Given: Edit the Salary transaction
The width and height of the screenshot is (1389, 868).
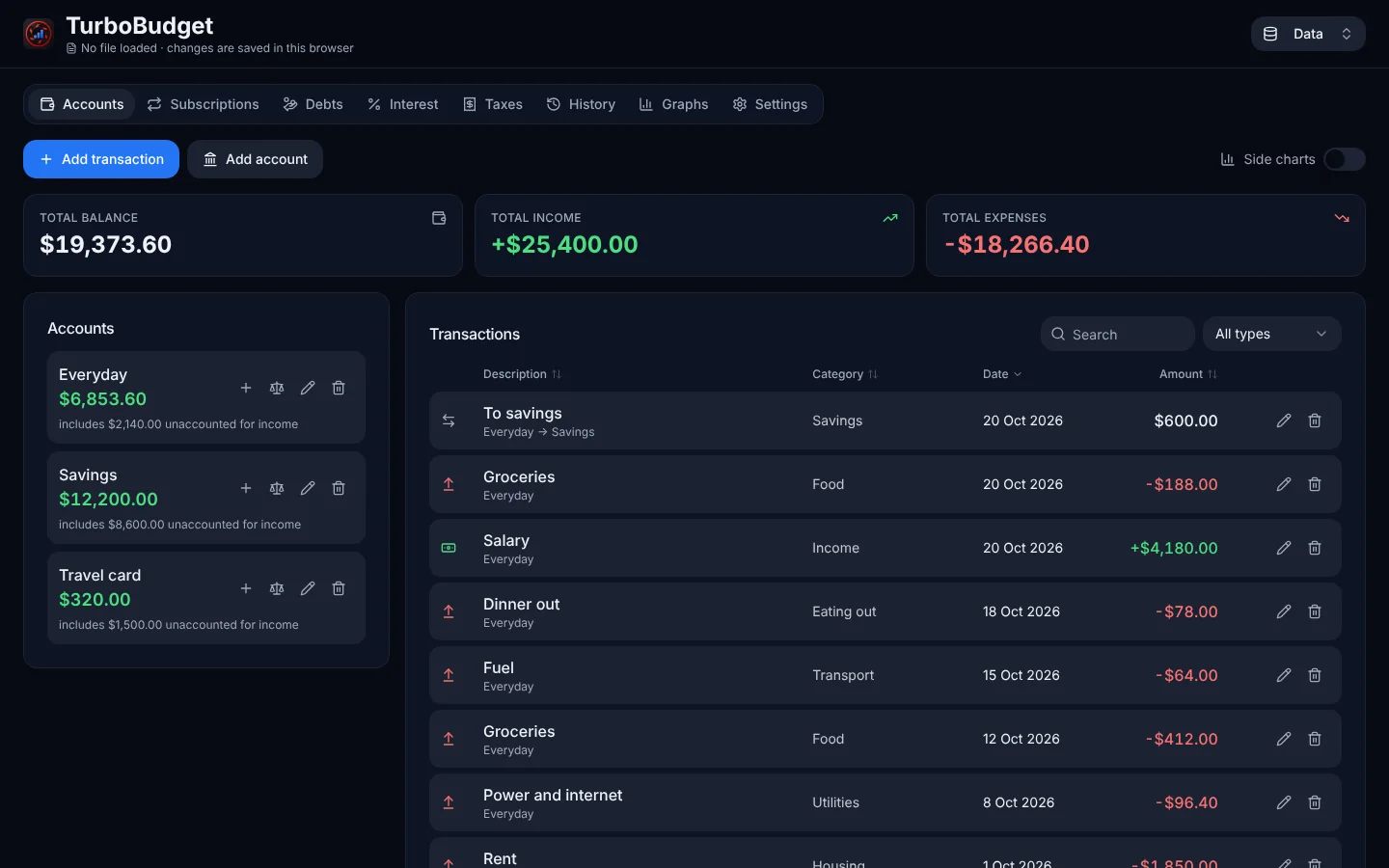Looking at the screenshot, I should tap(1284, 548).
